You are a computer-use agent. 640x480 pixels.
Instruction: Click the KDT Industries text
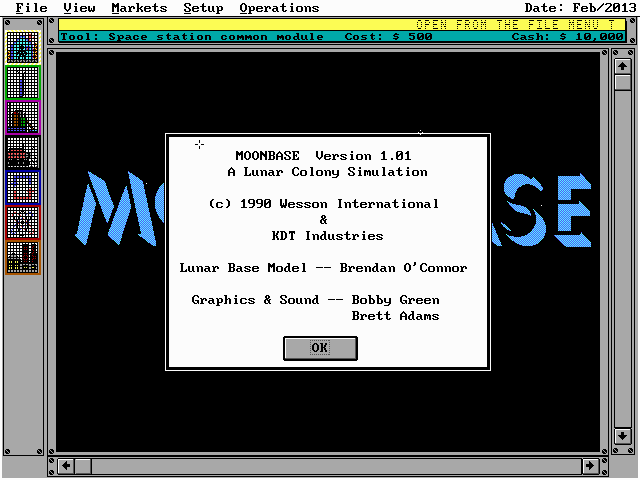[x=327, y=236]
